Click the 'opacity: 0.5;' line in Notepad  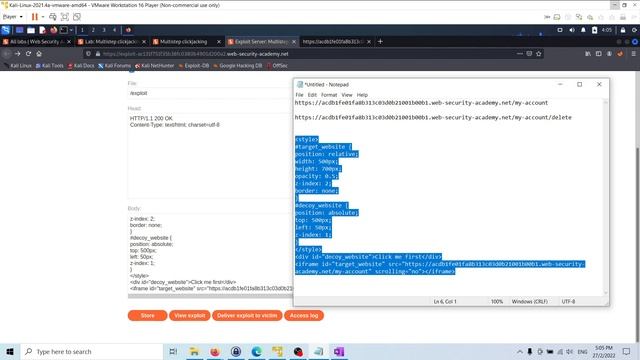click(x=317, y=176)
